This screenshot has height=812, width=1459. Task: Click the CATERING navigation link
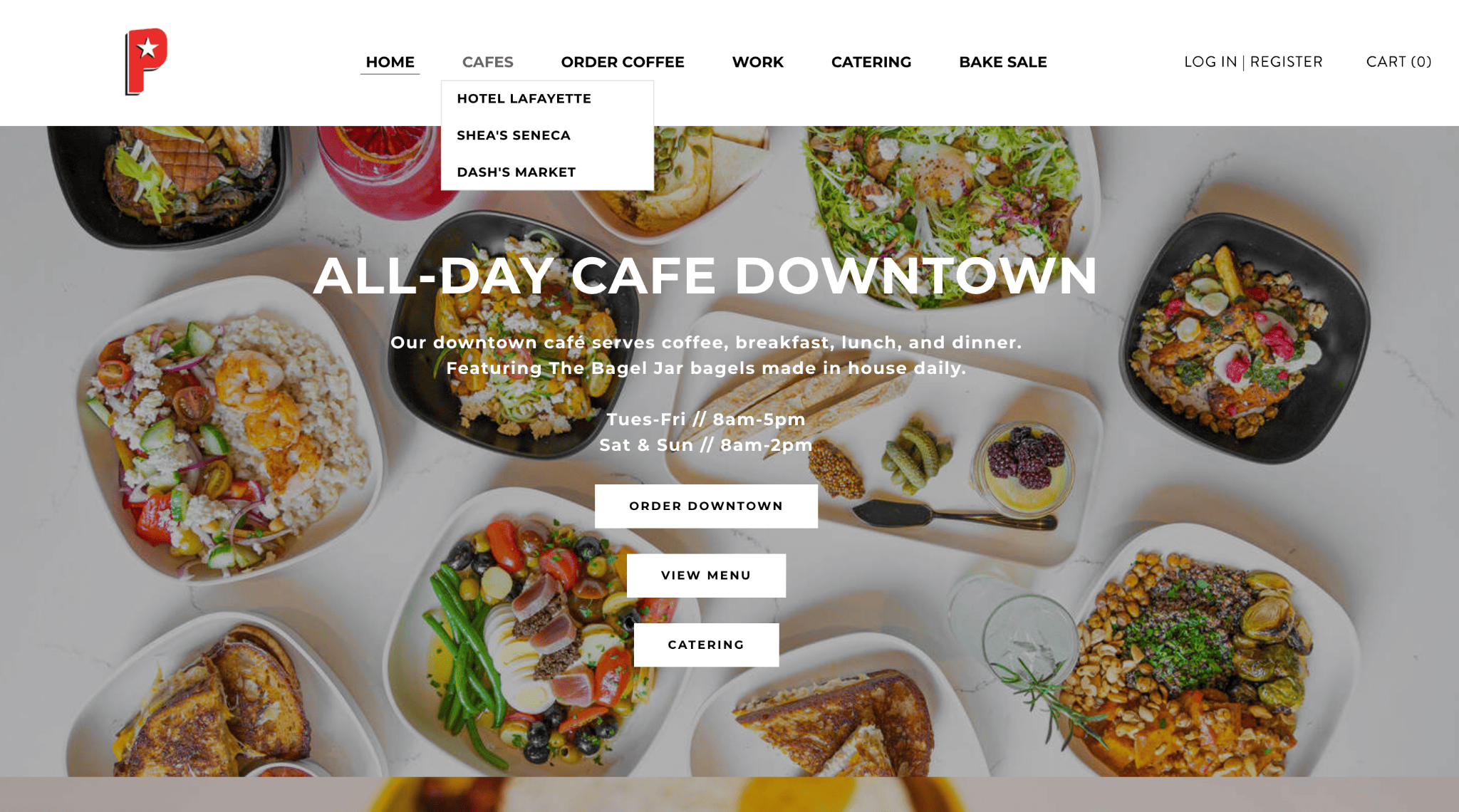tap(870, 62)
